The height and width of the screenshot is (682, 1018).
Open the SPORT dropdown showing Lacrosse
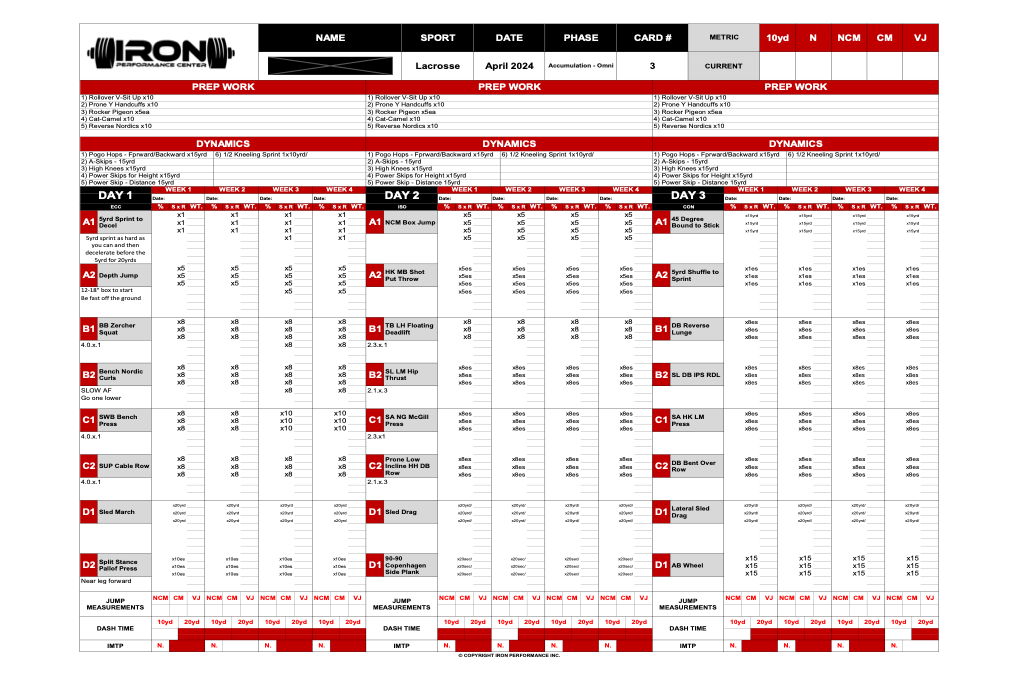(x=437, y=64)
